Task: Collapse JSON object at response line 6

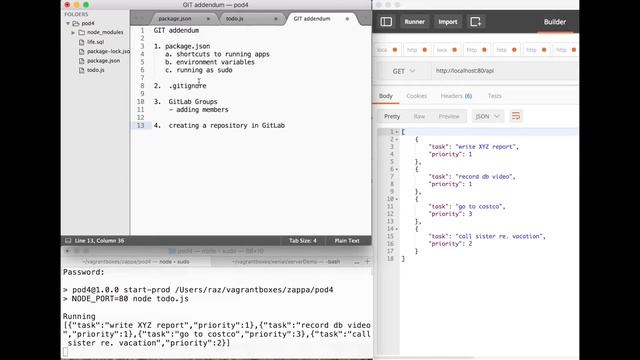Action: tap(396, 169)
